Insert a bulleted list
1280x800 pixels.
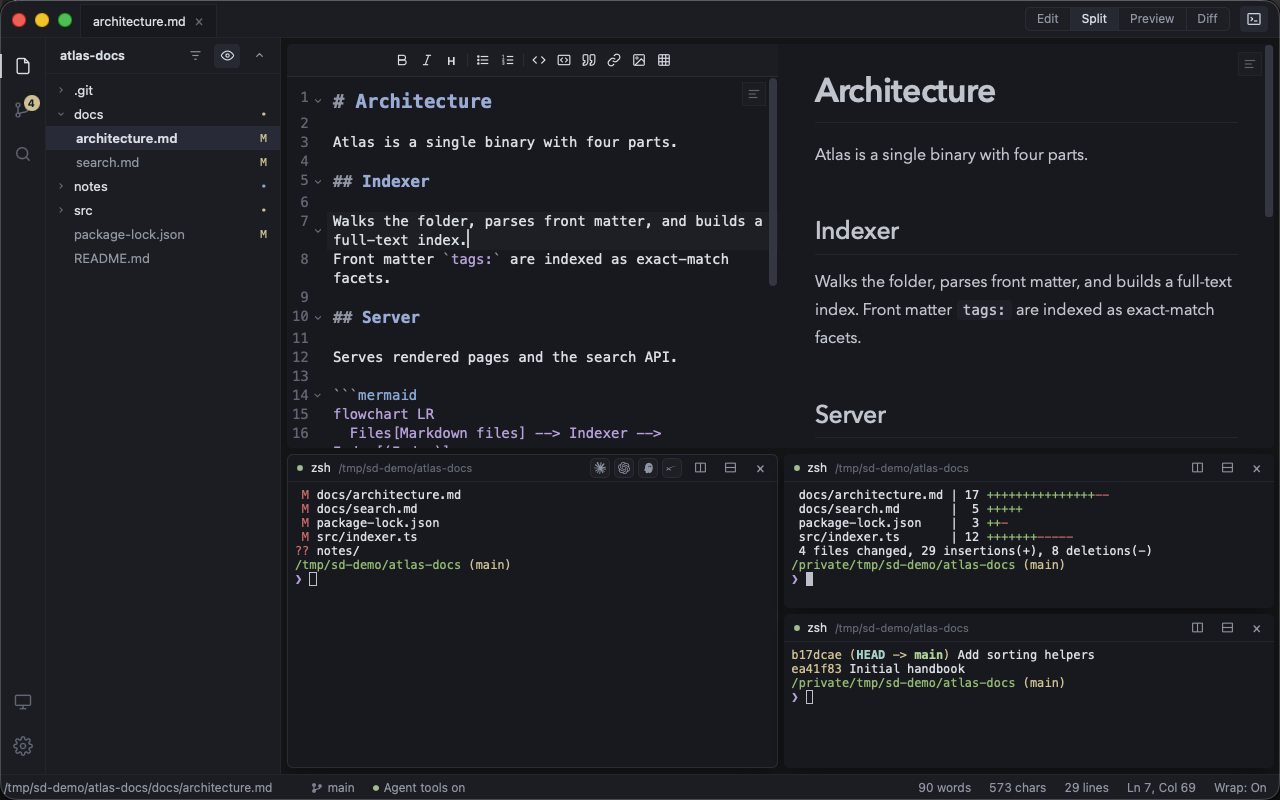pyautogui.click(x=483, y=60)
